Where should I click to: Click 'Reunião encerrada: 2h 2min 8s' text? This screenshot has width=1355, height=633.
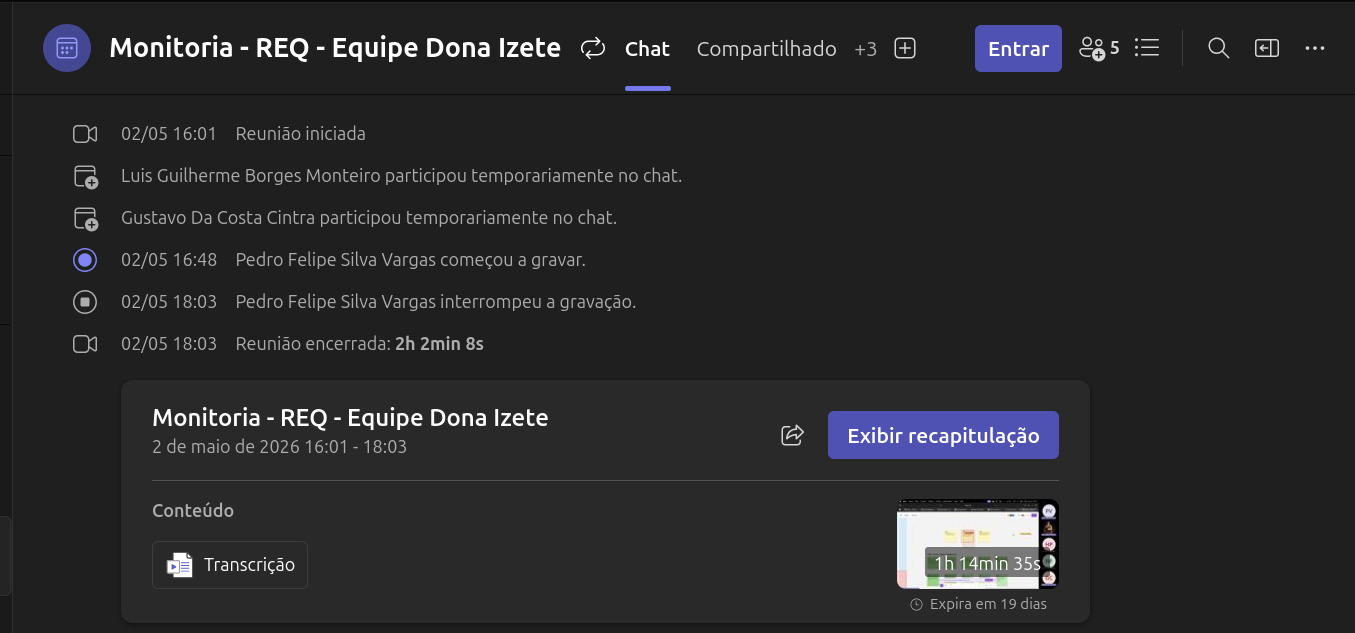point(360,344)
